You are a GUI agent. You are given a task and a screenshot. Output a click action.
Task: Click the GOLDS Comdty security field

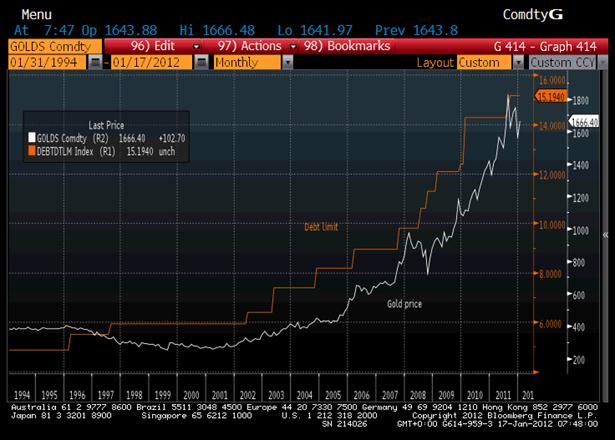[x=55, y=47]
